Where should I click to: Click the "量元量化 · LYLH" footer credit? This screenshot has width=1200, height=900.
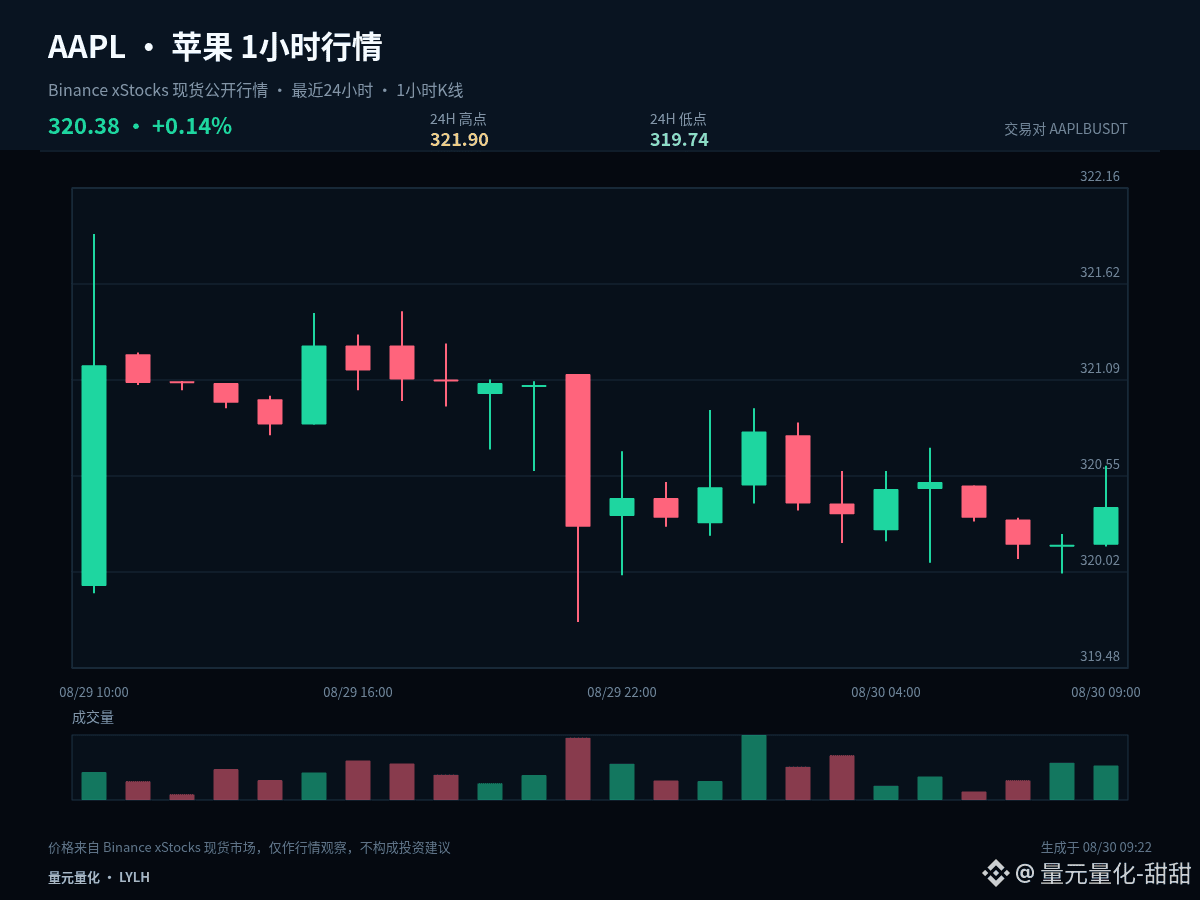coord(99,877)
